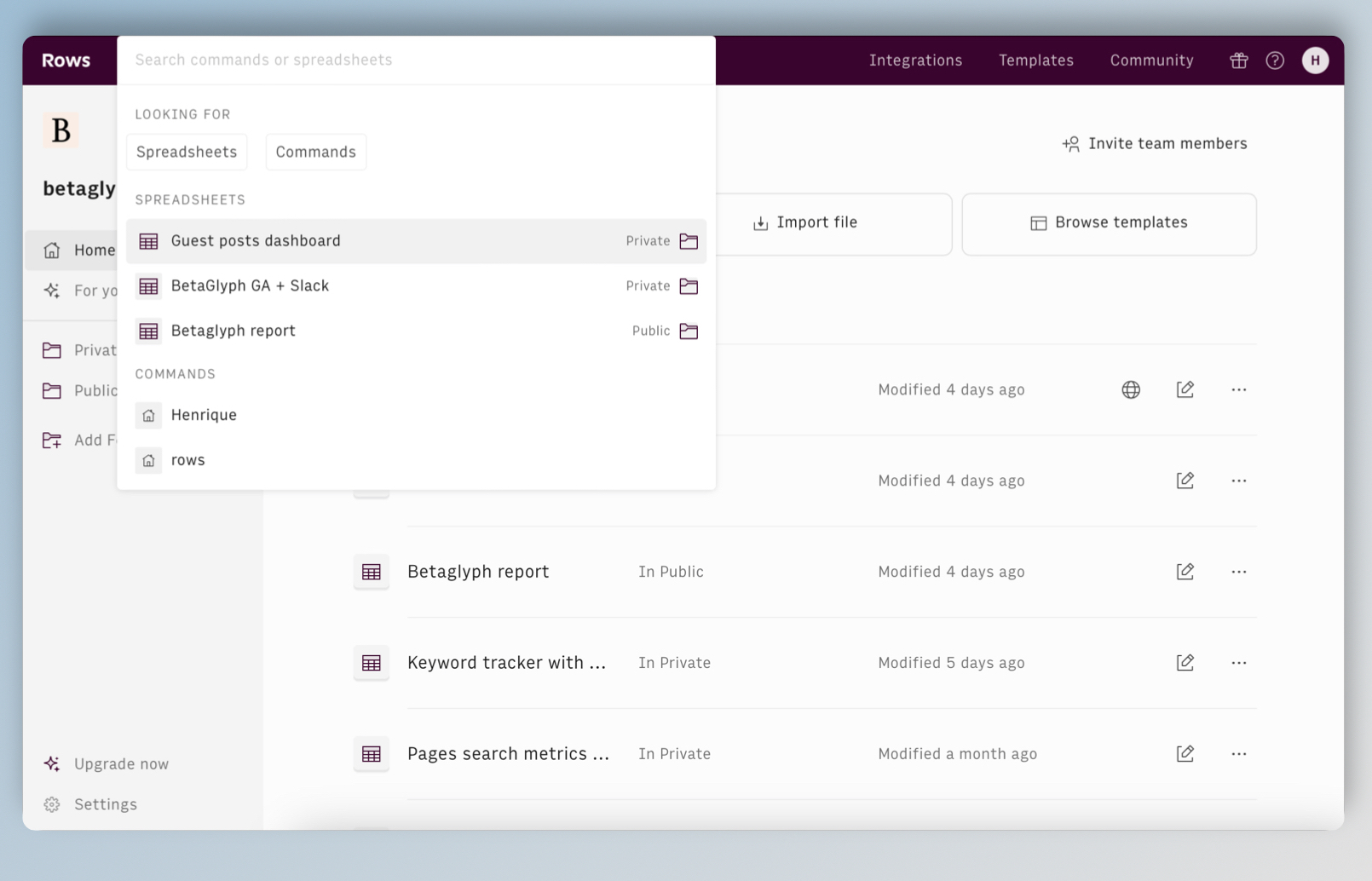This screenshot has width=1372, height=881.
Task: Filter the search by Commands
Action: tap(316, 152)
